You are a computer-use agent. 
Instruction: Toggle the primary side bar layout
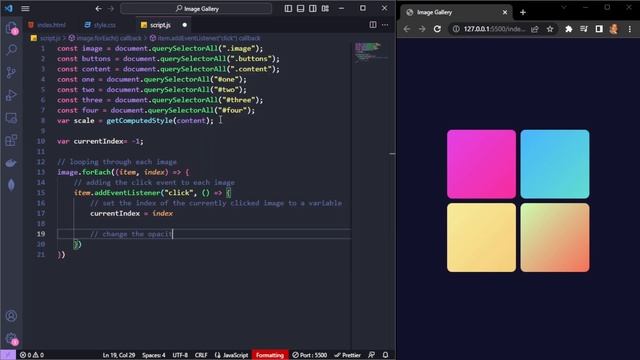click(288, 8)
